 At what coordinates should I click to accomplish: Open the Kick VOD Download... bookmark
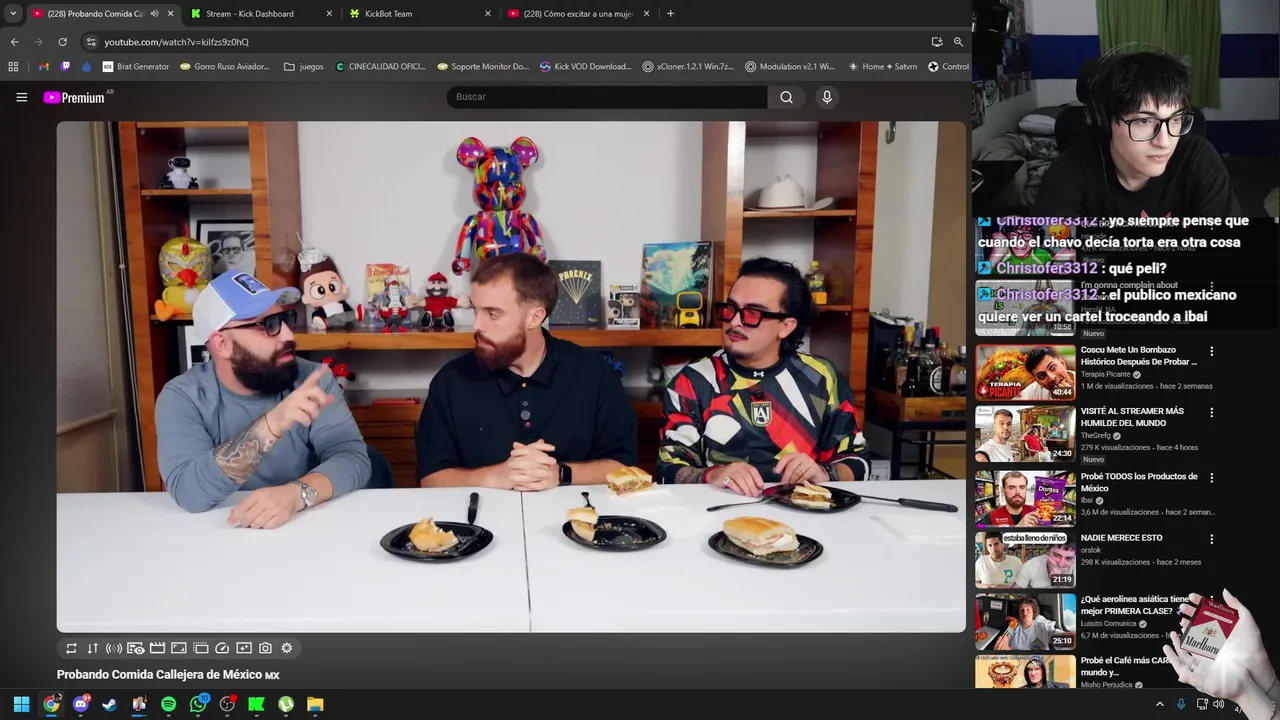coord(586,67)
